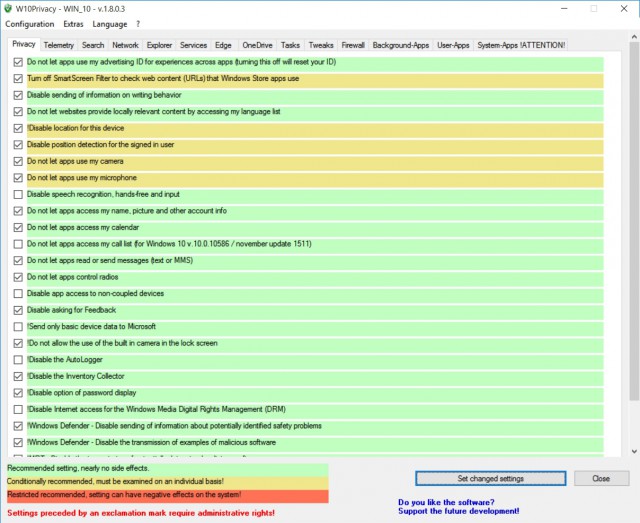Click Support the future development link
The width and height of the screenshot is (640, 523).
[x=458, y=511]
